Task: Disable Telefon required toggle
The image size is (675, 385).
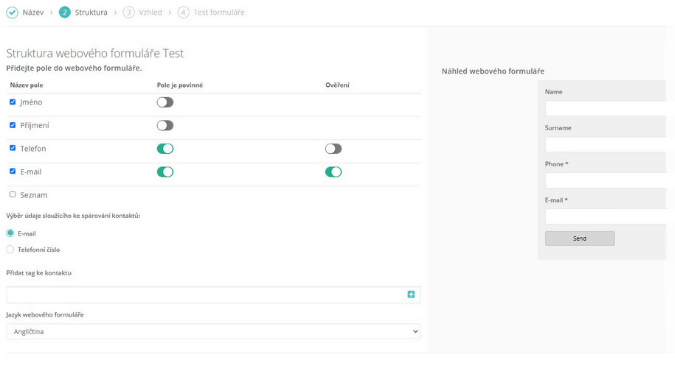Action: (165, 149)
